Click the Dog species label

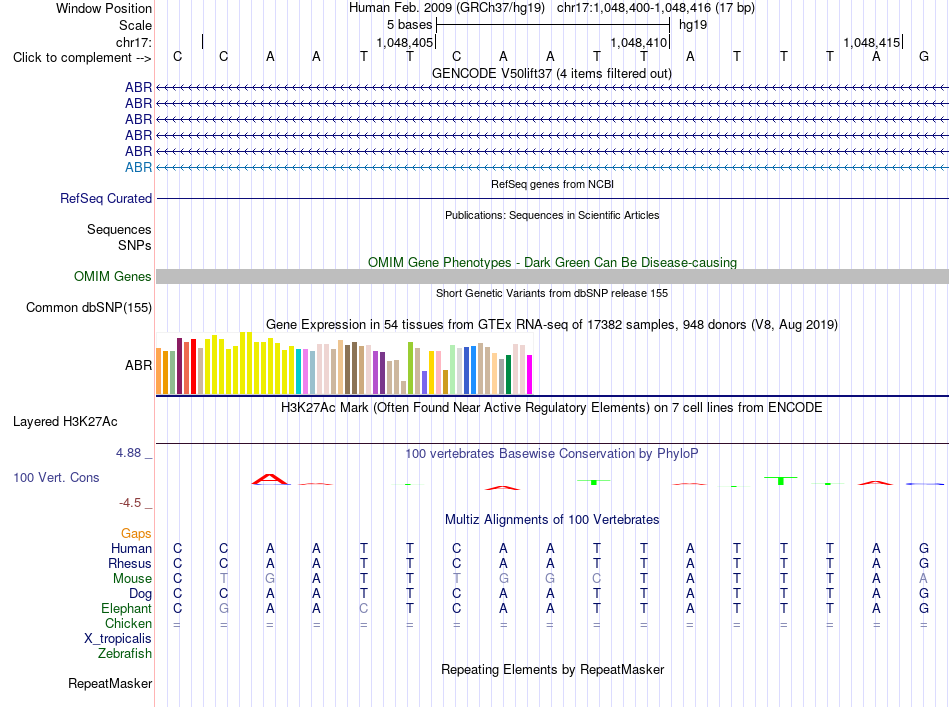(141, 594)
